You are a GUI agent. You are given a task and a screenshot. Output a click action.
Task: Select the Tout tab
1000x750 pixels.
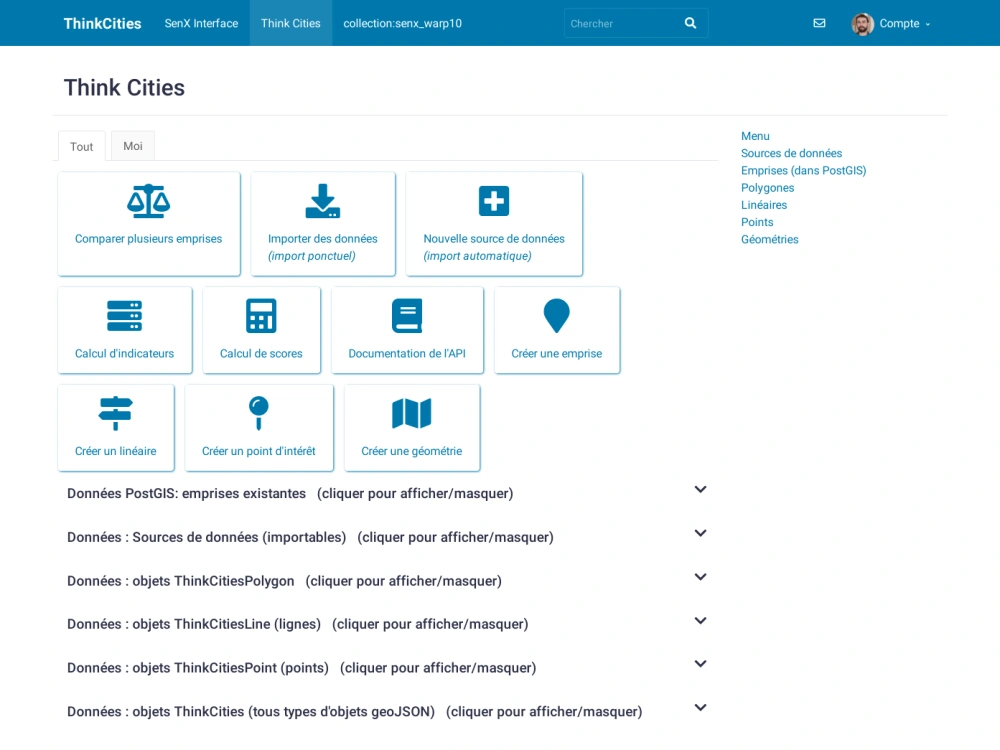coord(82,146)
